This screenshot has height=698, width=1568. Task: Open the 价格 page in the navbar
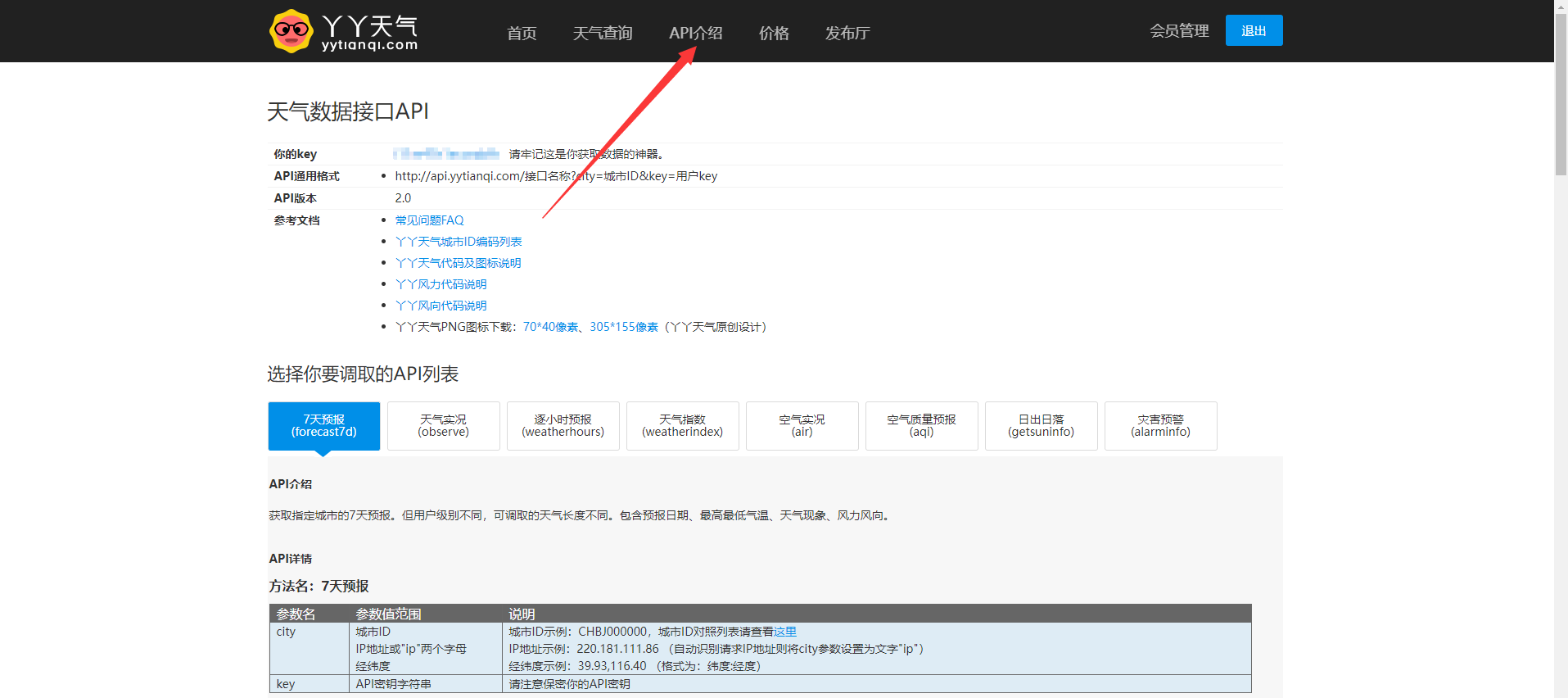click(774, 33)
